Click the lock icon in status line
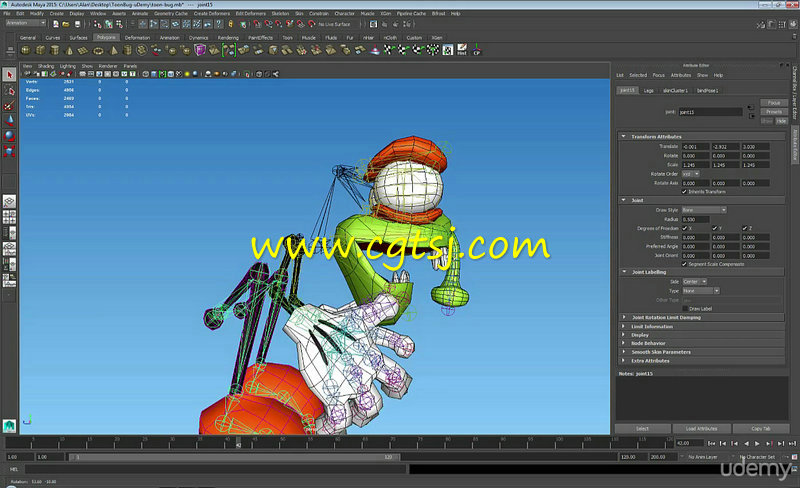The image size is (800, 488). point(231,24)
